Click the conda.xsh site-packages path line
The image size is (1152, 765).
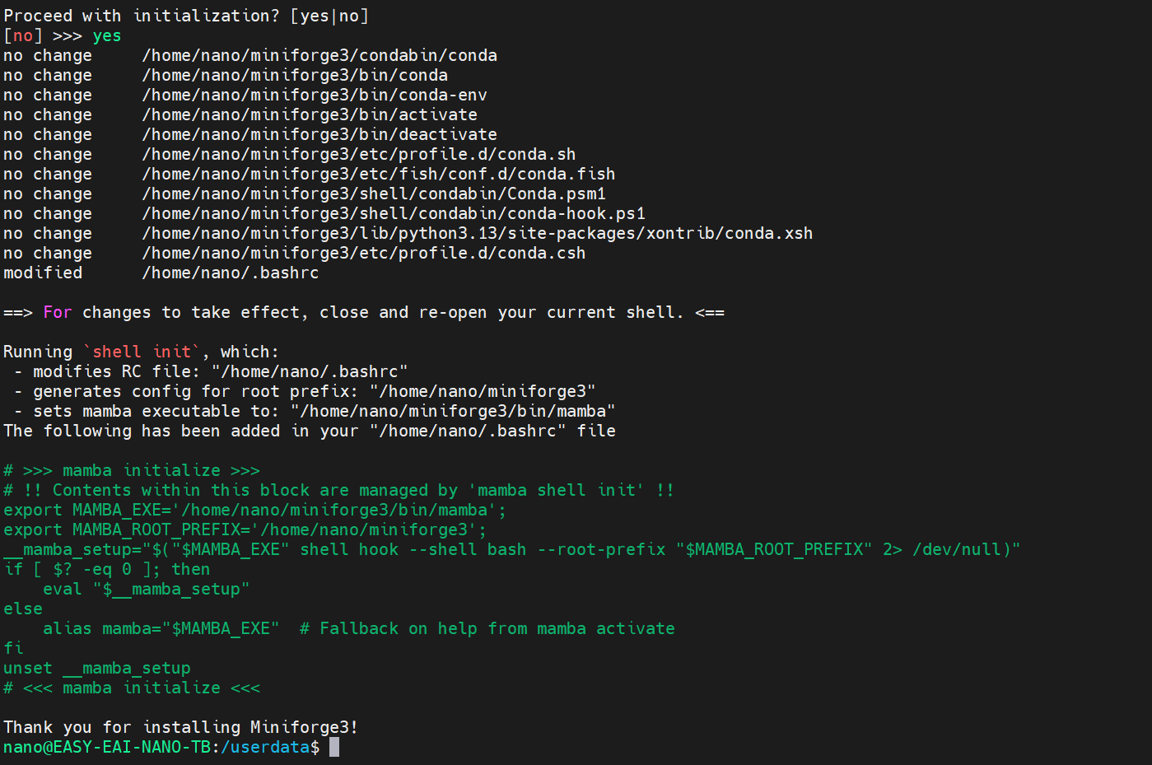coord(408,234)
